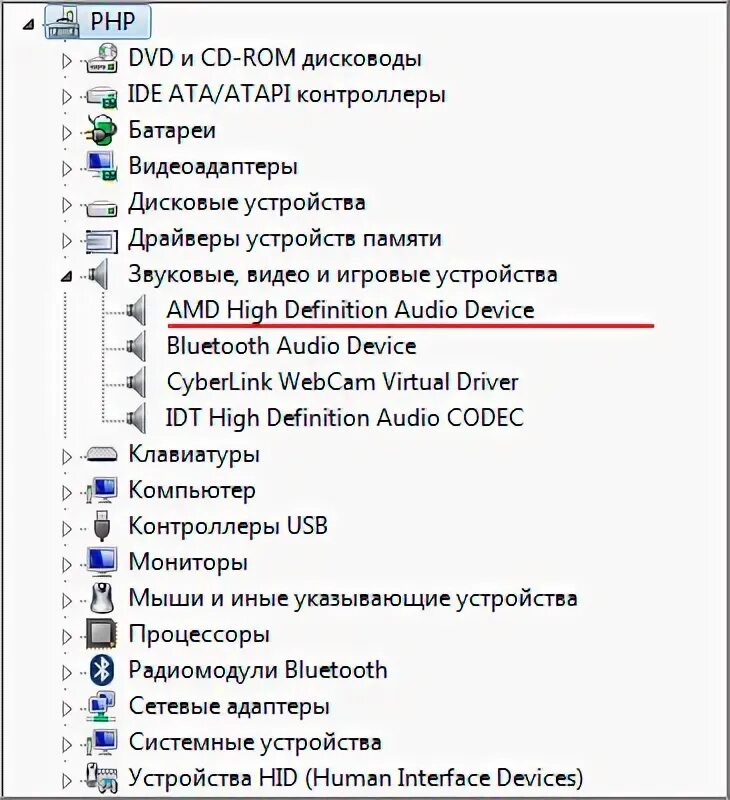Expand the IDE ATA/ATAPI контроллеры node

click(67, 95)
